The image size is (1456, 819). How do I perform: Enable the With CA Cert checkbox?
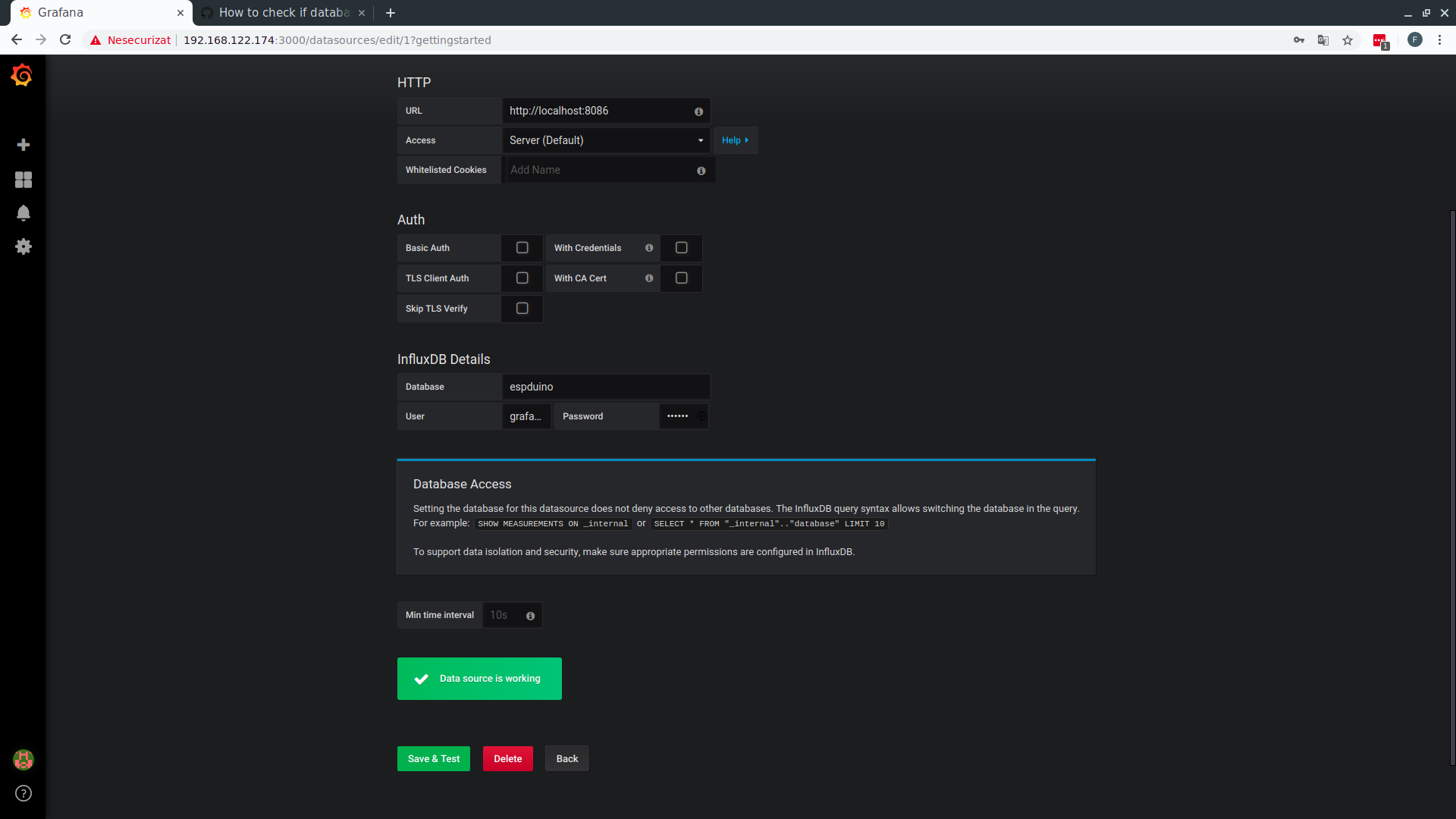pos(682,278)
